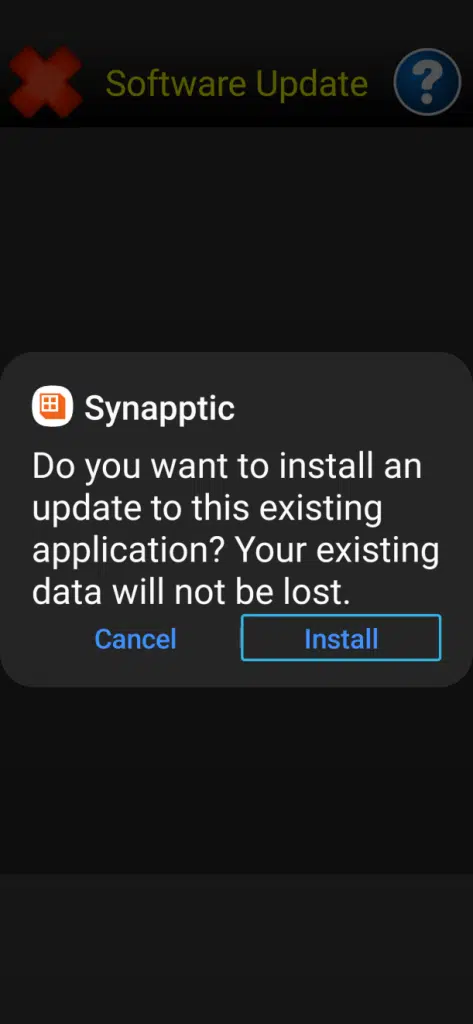Screen dimensions: 473x1024
Task: Tap the bottom dark navigation strip
Action: point(236,949)
